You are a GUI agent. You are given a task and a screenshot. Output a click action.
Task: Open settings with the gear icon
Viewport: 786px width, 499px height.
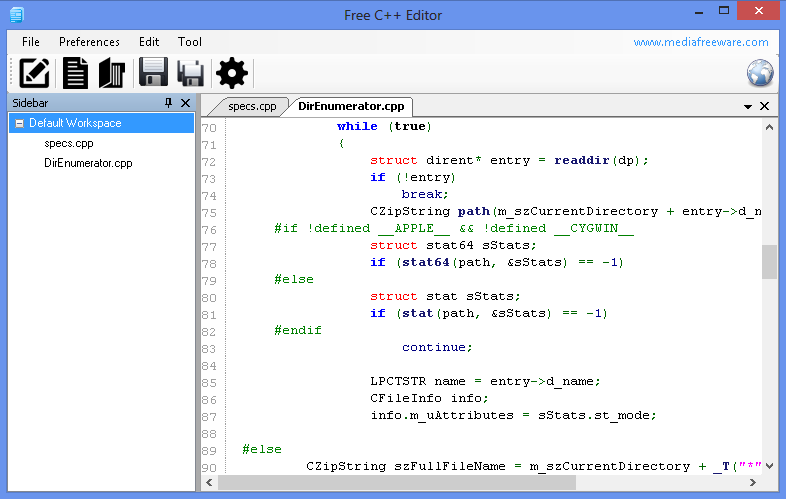click(232, 73)
